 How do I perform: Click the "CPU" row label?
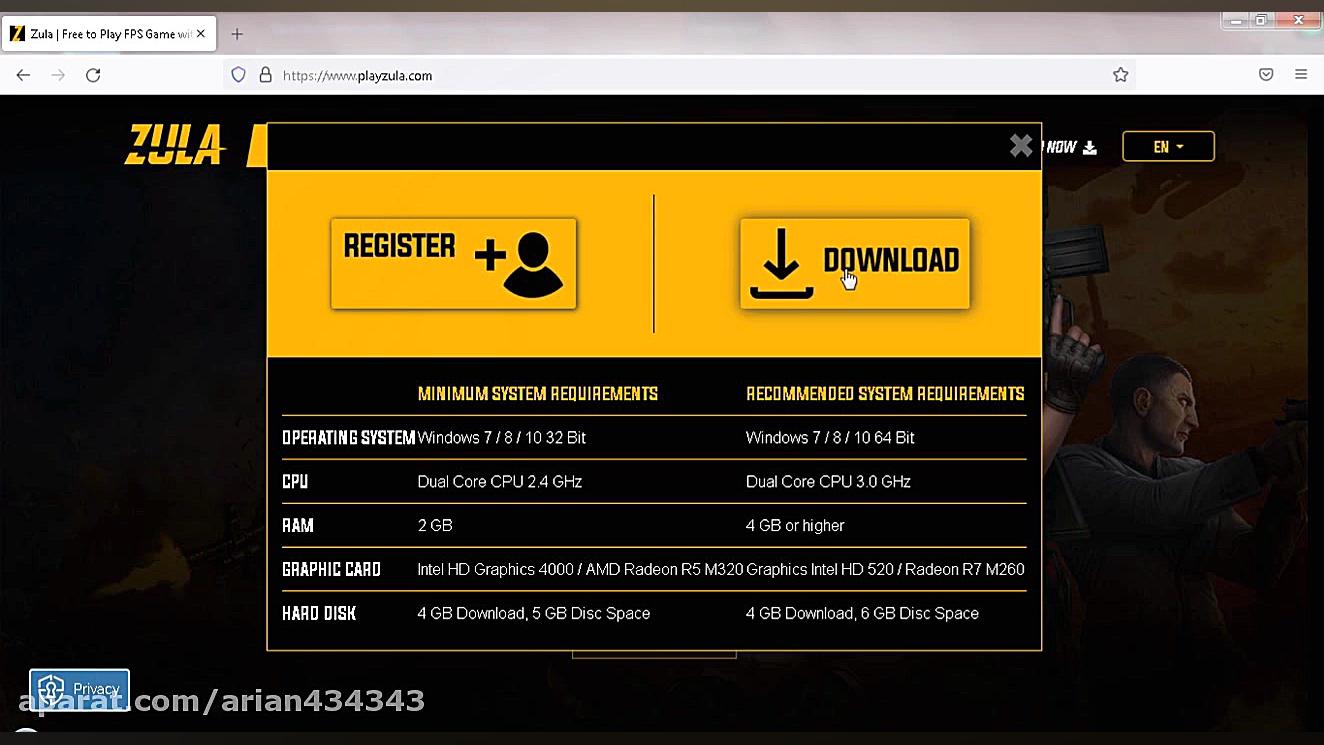tap(295, 482)
